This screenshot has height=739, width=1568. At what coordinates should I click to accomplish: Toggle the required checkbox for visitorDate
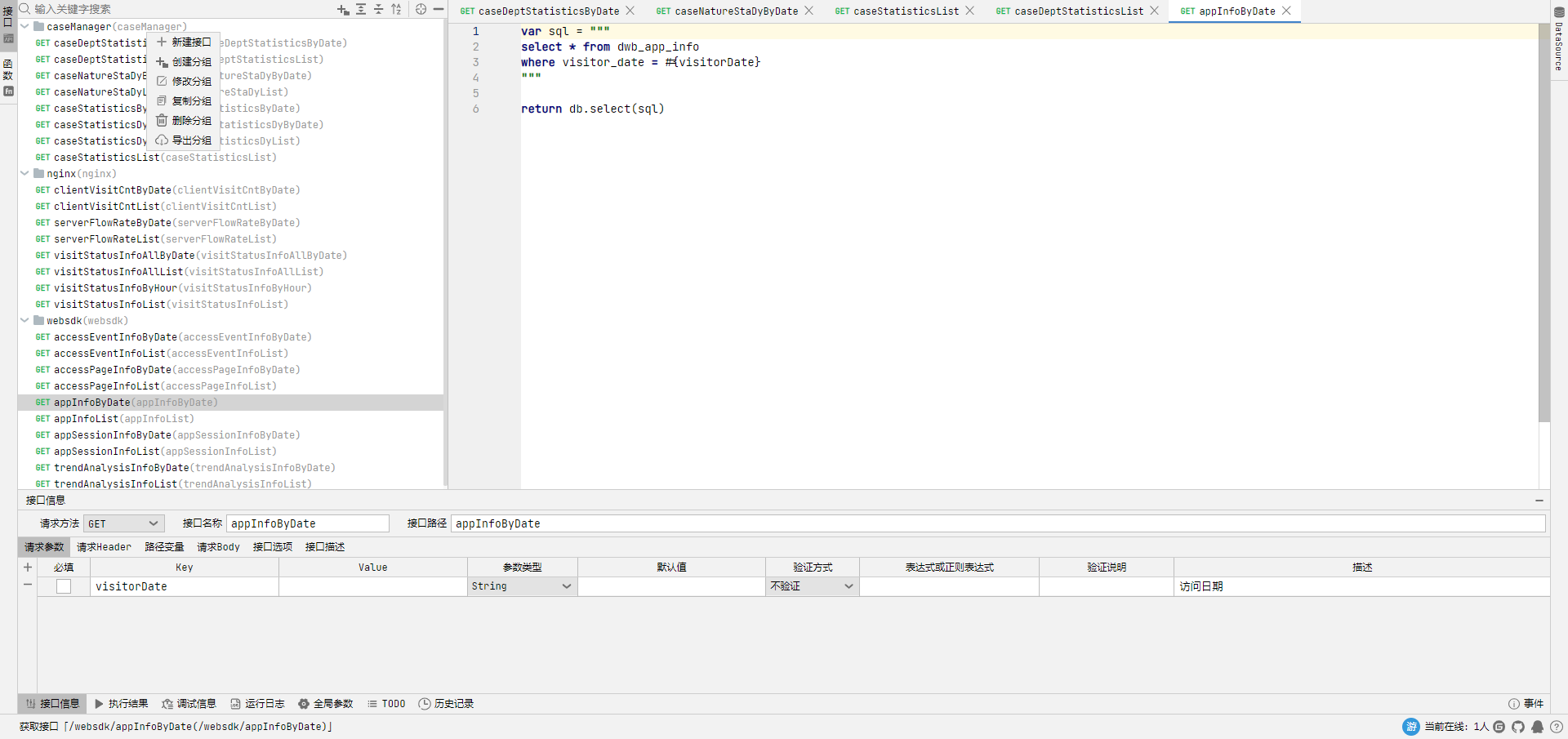tap(64, 586)
